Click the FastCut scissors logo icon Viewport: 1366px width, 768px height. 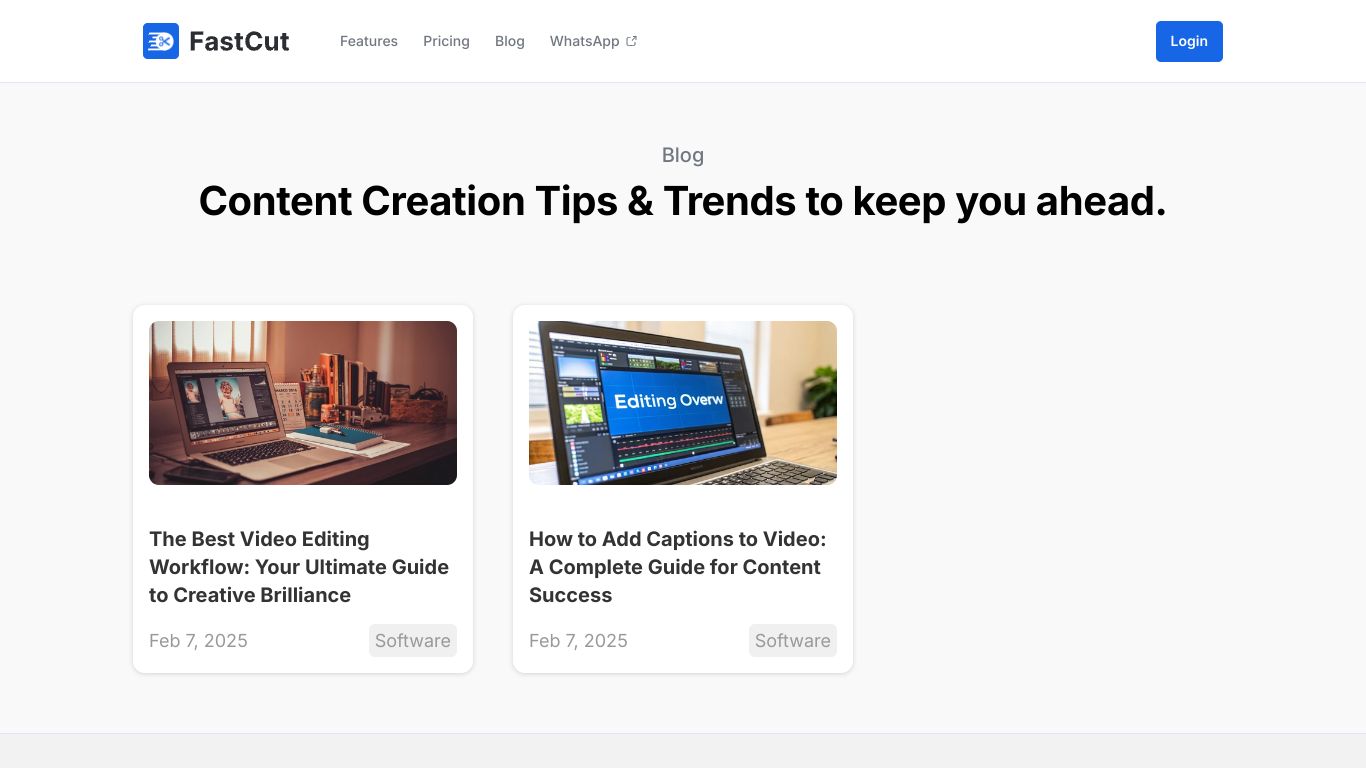point(161,41)
